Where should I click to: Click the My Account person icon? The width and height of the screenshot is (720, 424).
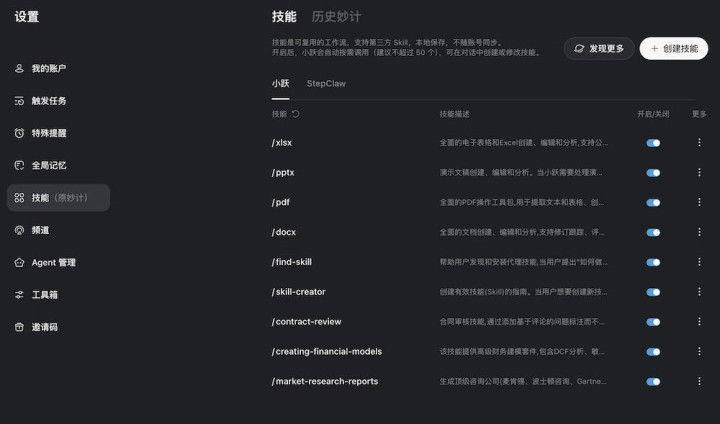(19, 68)
